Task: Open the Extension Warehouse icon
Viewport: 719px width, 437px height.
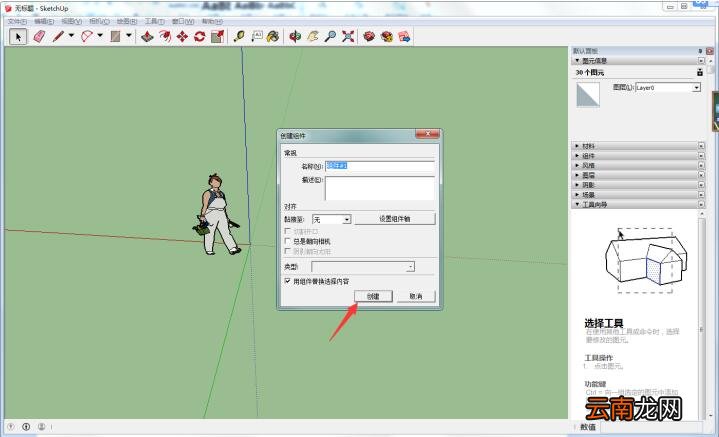Action: 387,36
